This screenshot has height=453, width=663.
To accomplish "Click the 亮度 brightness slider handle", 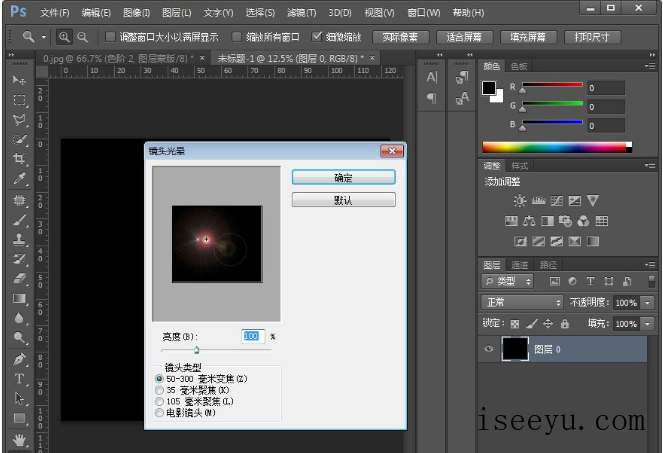I will pos(196,350).
